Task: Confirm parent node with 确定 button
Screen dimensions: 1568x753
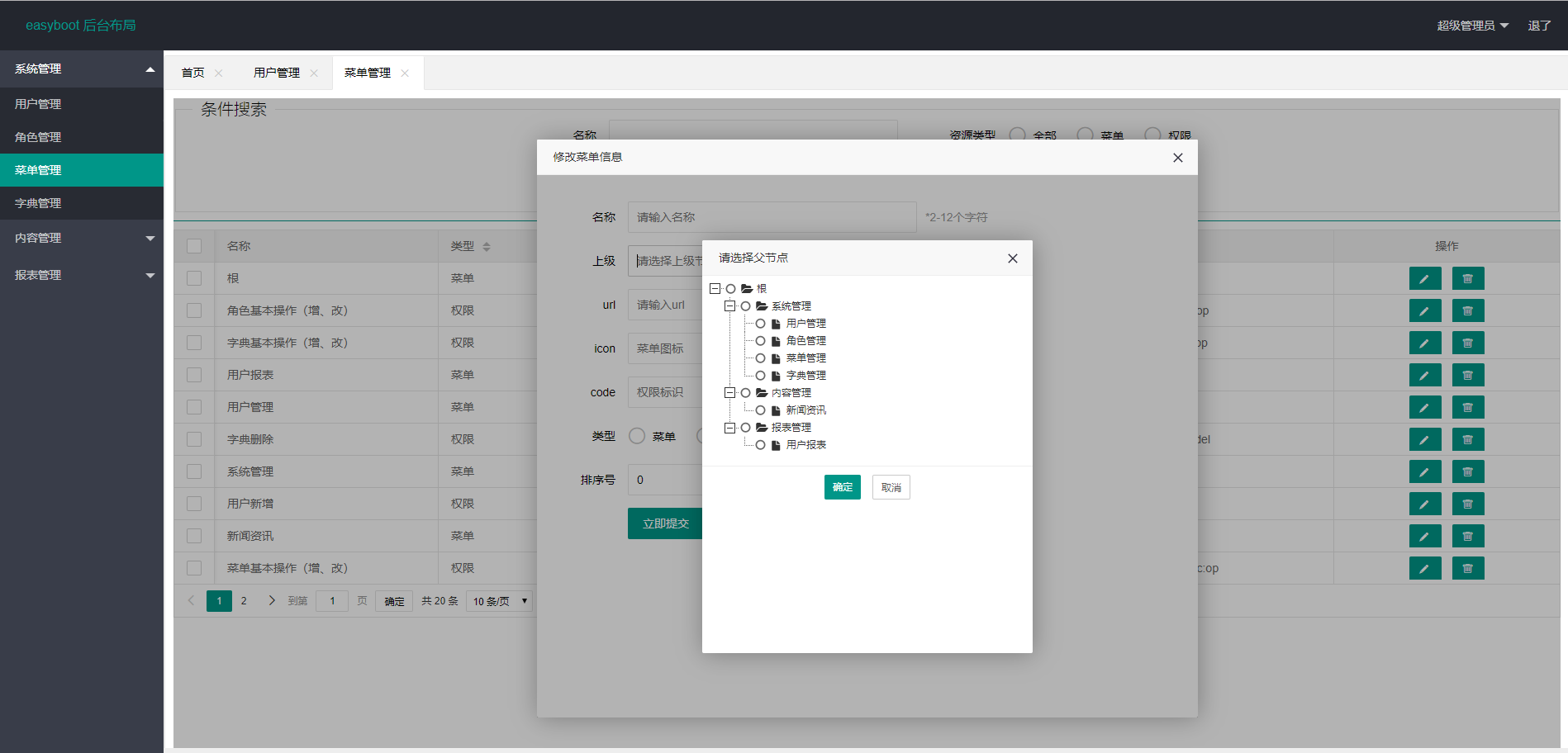Action: click(x=843, y=487)
